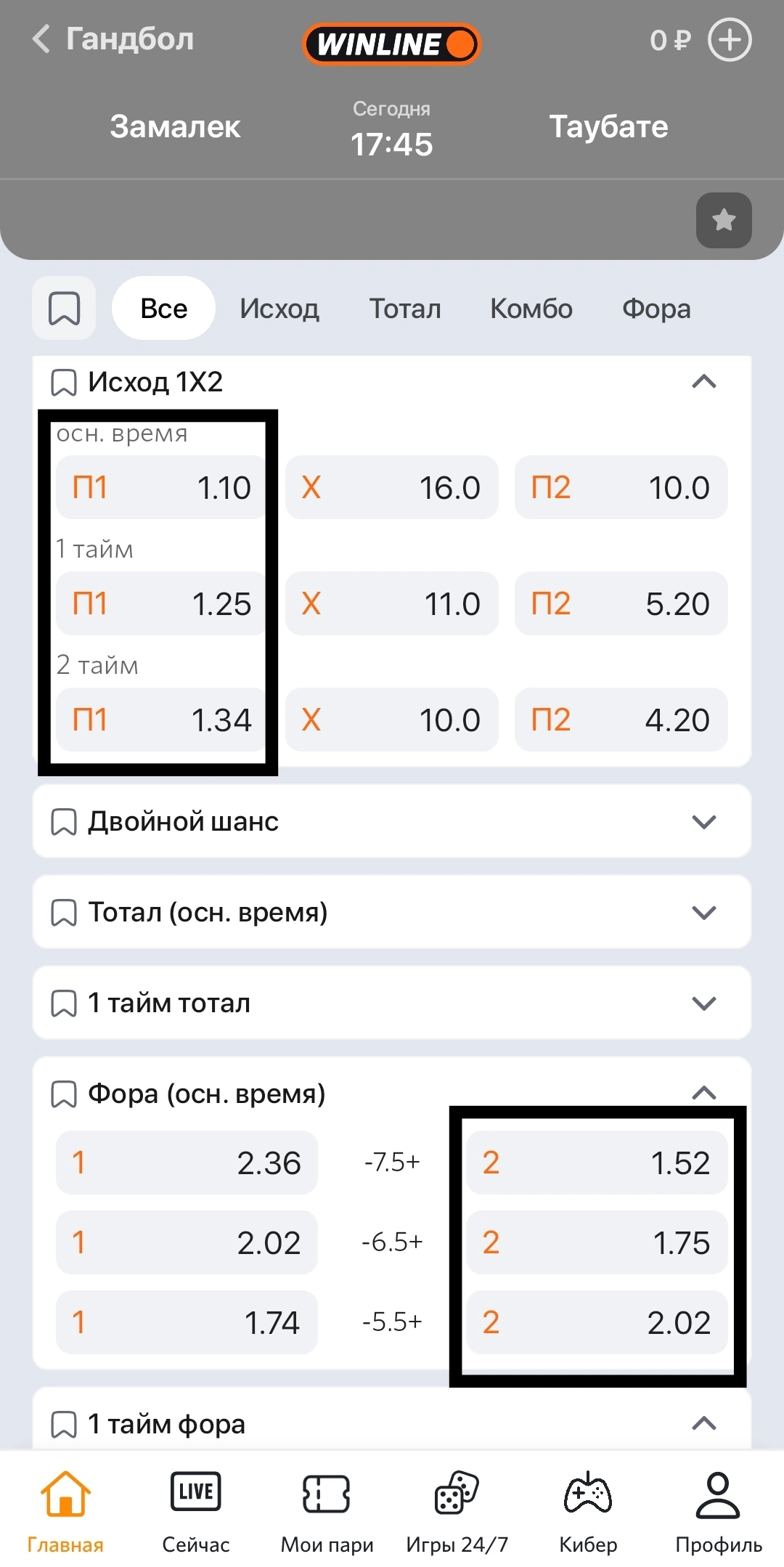Tap the plus icon to add funds

[x=729, y=40]
